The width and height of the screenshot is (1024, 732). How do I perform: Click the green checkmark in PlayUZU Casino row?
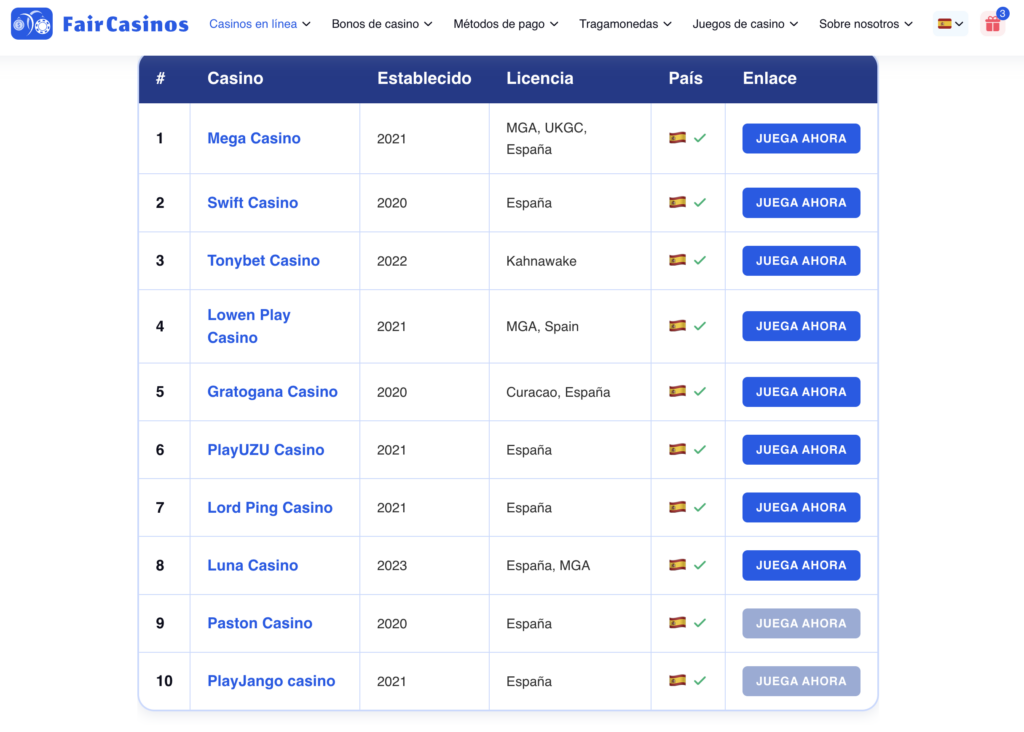pos(700,449)
